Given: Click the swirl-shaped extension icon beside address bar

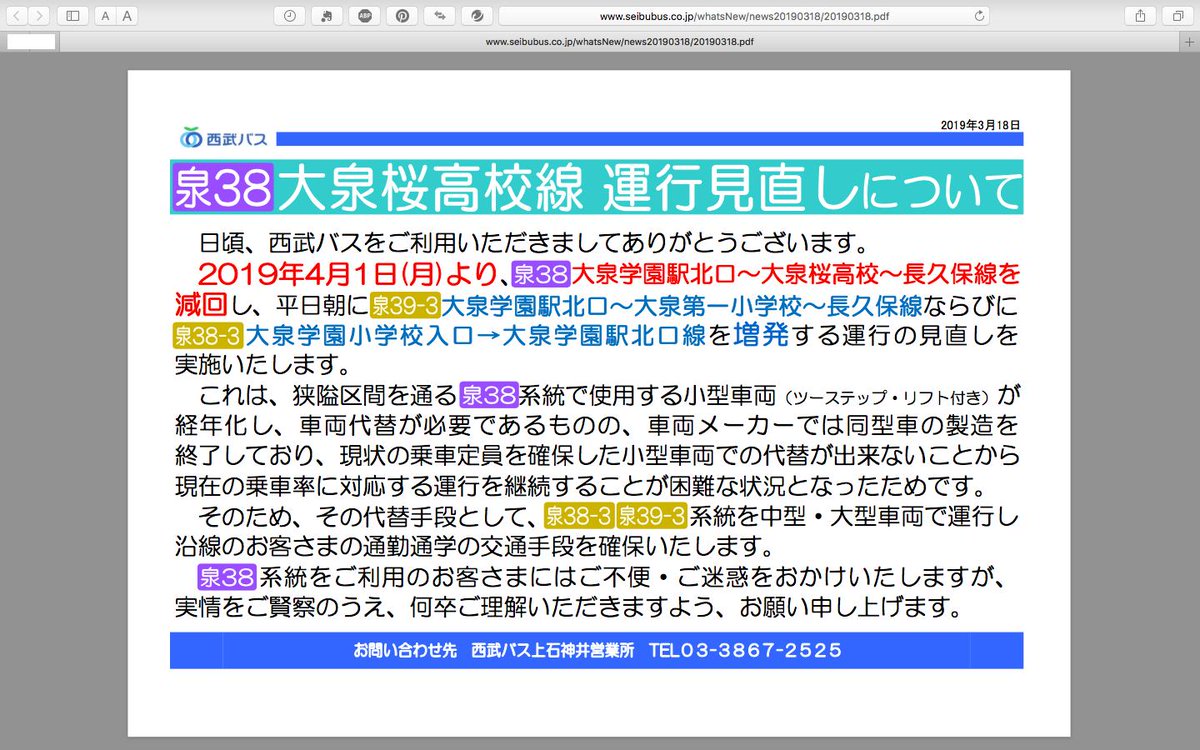Looking at the screenshot, I should click(x=478, y=16).
